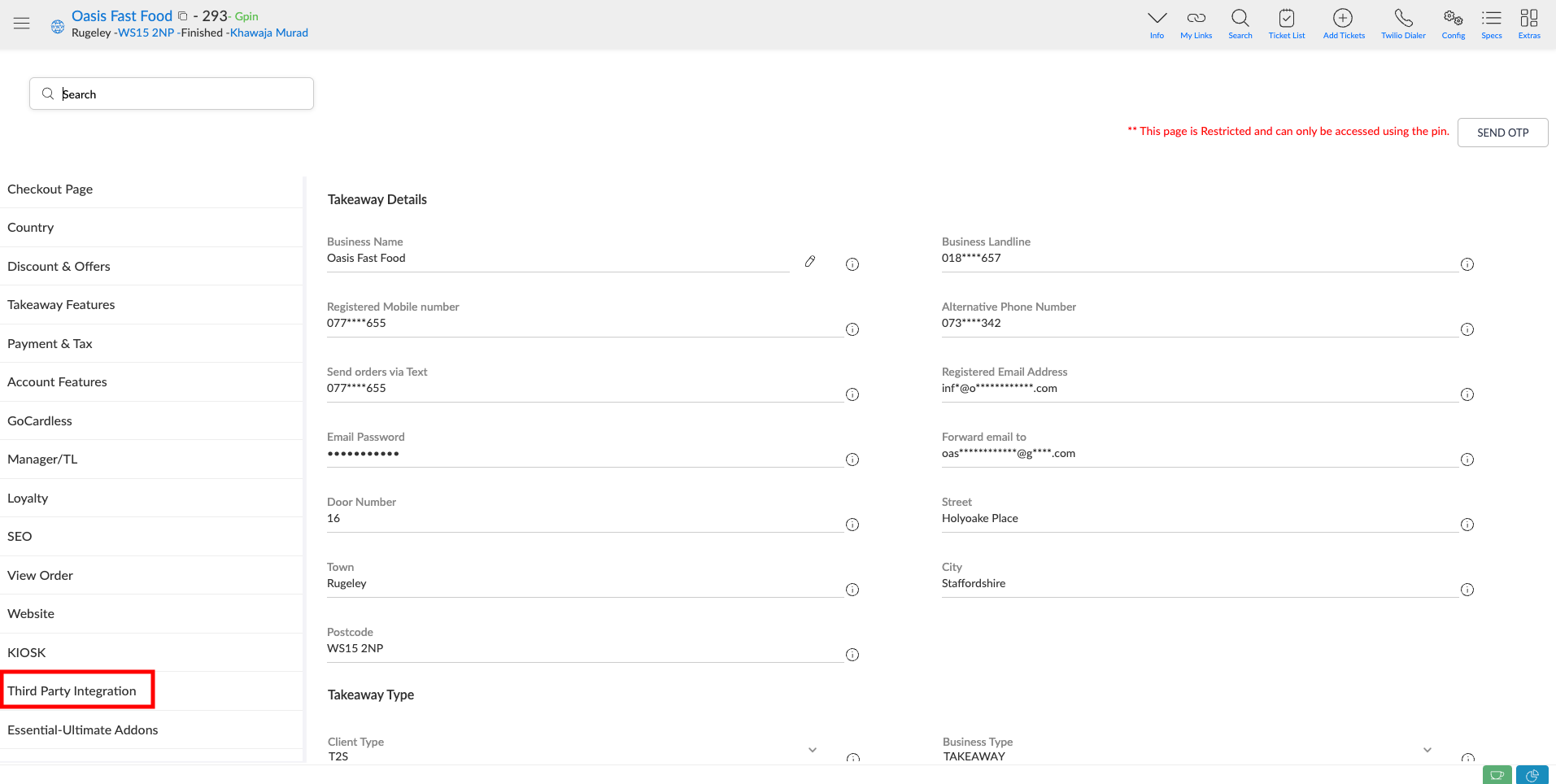Click the Door Number field
1556x784 pixels.
(x=585, y=519)
